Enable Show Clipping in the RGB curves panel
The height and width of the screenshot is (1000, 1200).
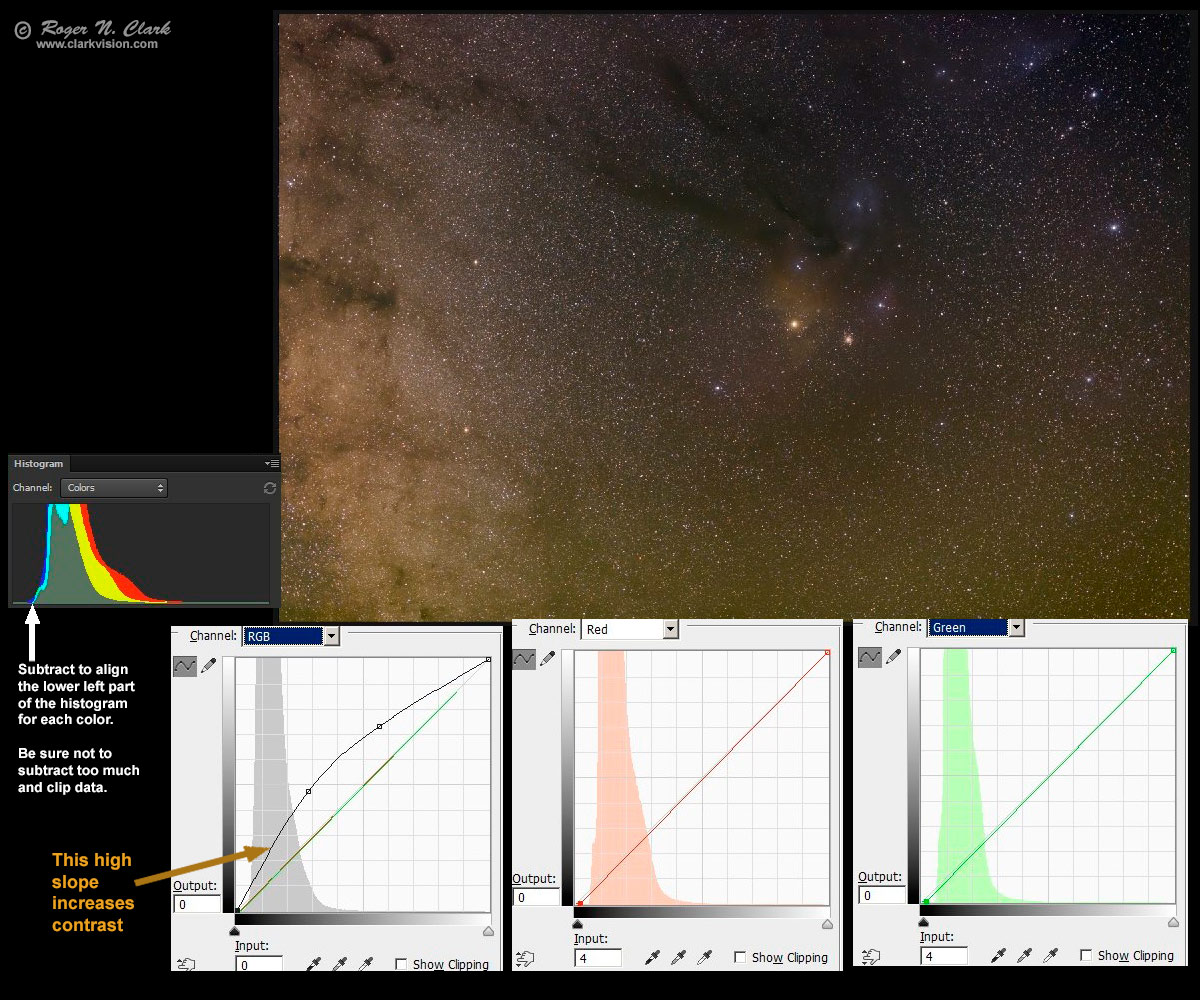[401, 965]
